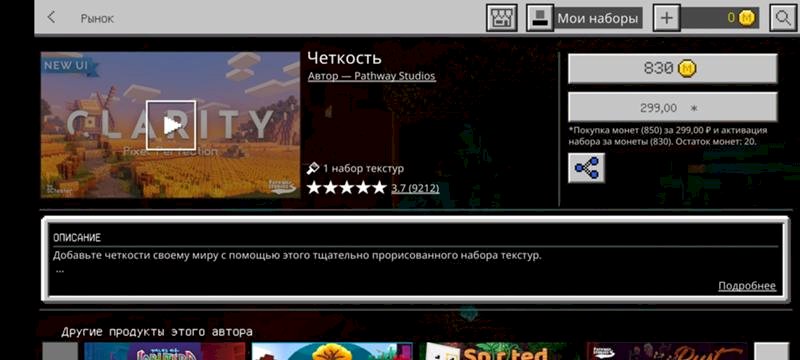Open the marketplace store icon

coord(502,18)
